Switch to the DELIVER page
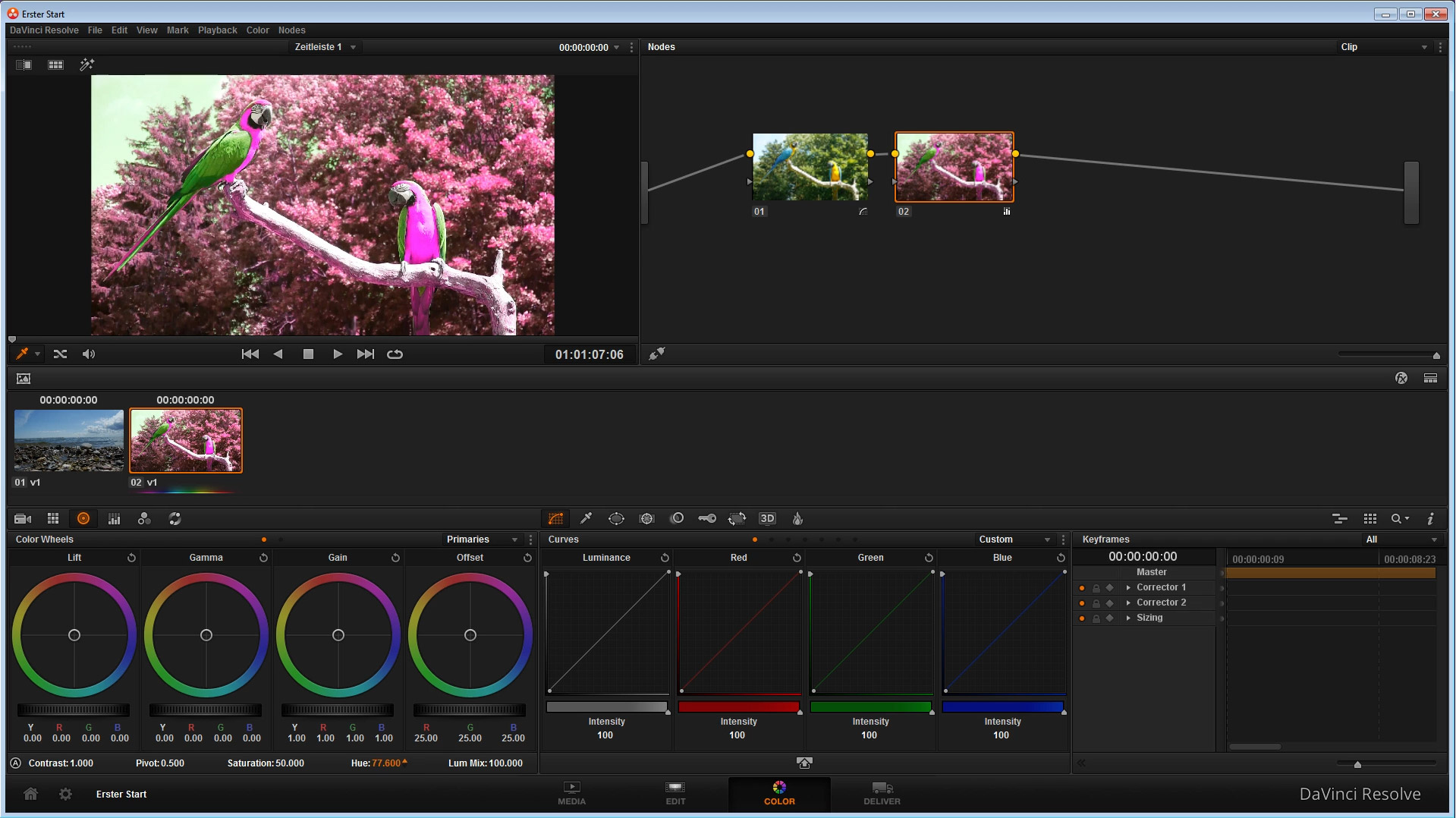The image size is (1456, 818). 882,793
